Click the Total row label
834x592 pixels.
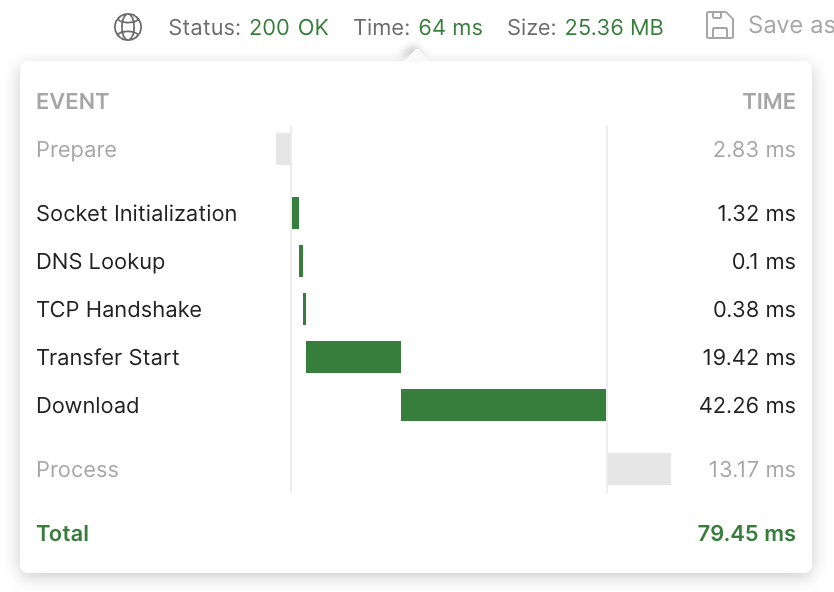pyautogui.click(x=63, y=533)
